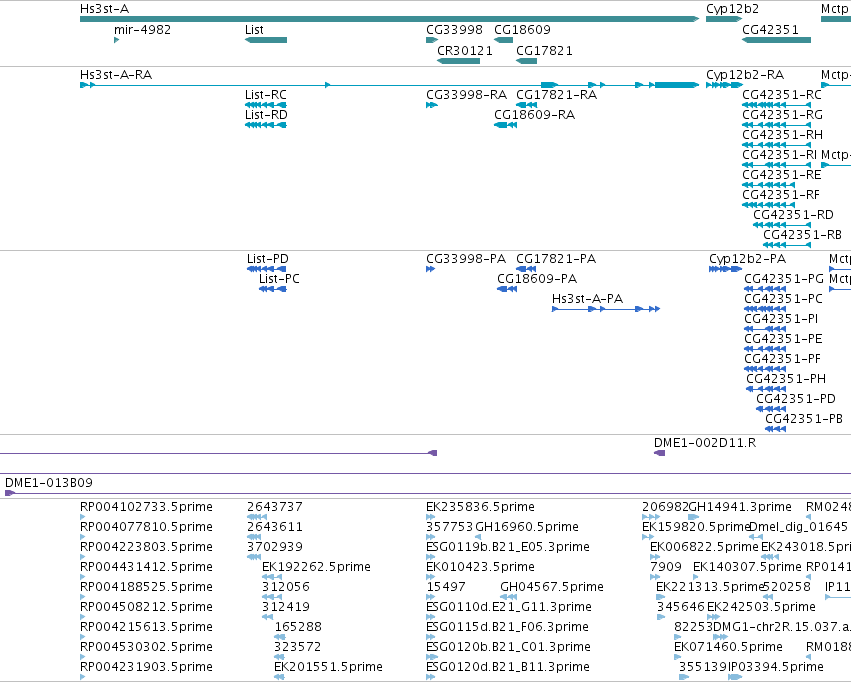This screenshot has width=851, height=682.
Task: Select the CG17821-RA transcript
Action: tap(526, 105)
